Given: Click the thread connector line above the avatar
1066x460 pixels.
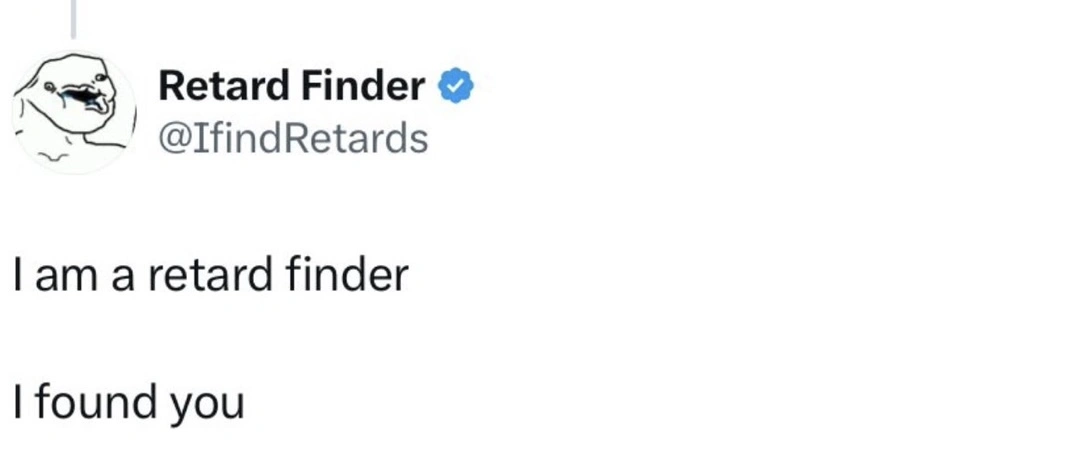Looking at the screenshot, I should click(x=72, y=20).
